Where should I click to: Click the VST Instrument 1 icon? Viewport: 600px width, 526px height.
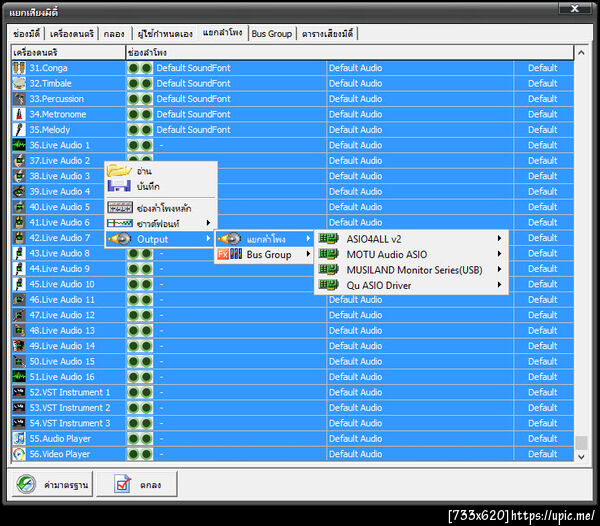pos(19,392)
